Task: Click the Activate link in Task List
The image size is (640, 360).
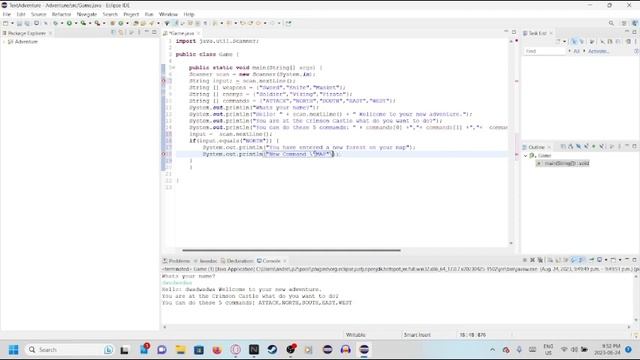Action: coord(598,51)
